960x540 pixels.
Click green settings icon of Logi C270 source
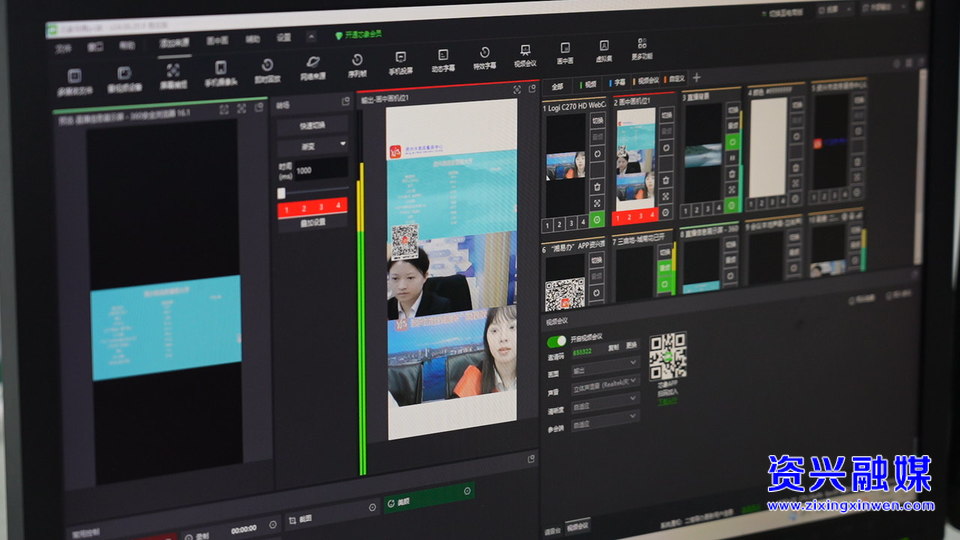pos(597,219)
